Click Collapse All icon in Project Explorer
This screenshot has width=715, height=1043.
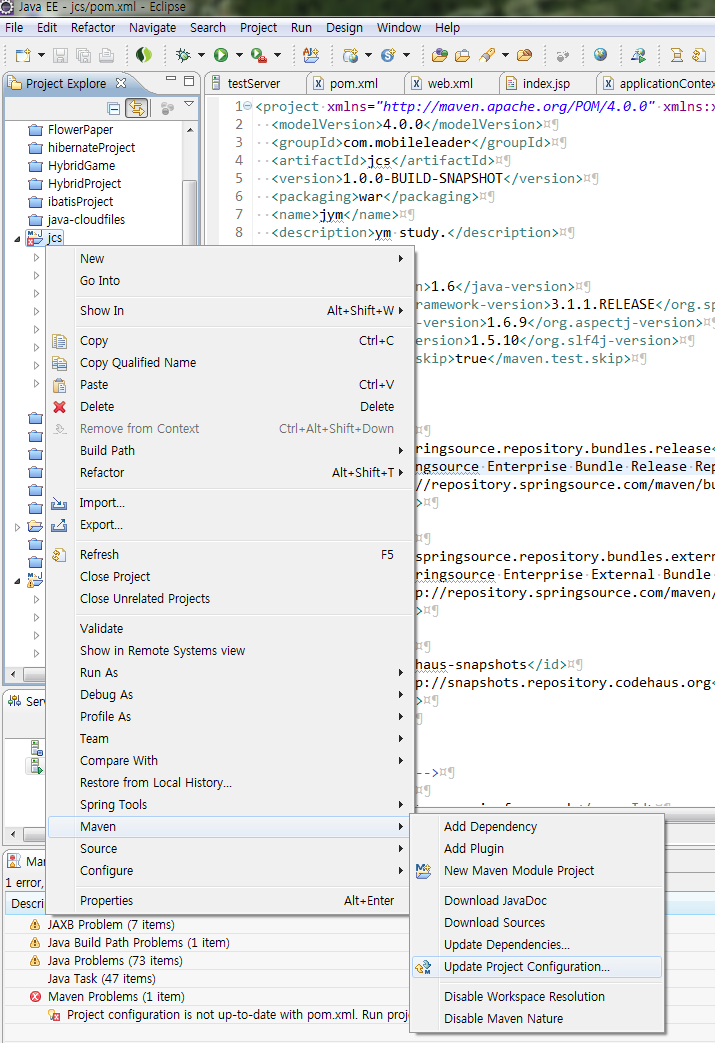tap(114, 108)
